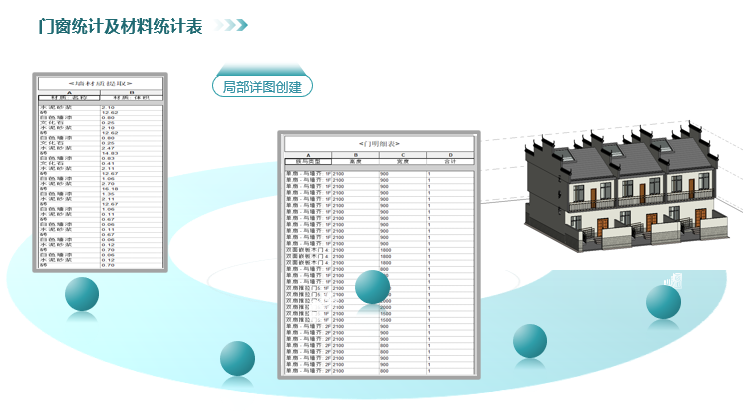Select column D header in door schedule
The width and height of the screenshot is (752, 413).
(450, 155)
